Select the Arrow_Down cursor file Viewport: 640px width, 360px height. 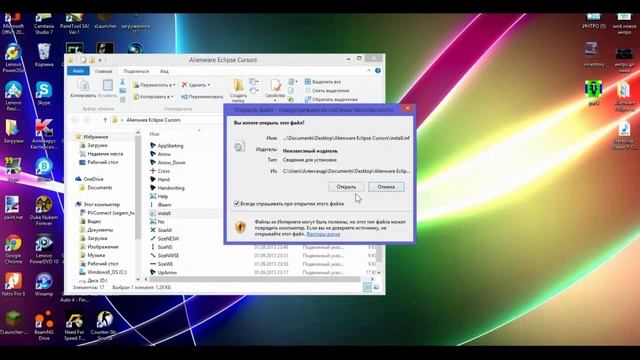click(x=171, y=162)
